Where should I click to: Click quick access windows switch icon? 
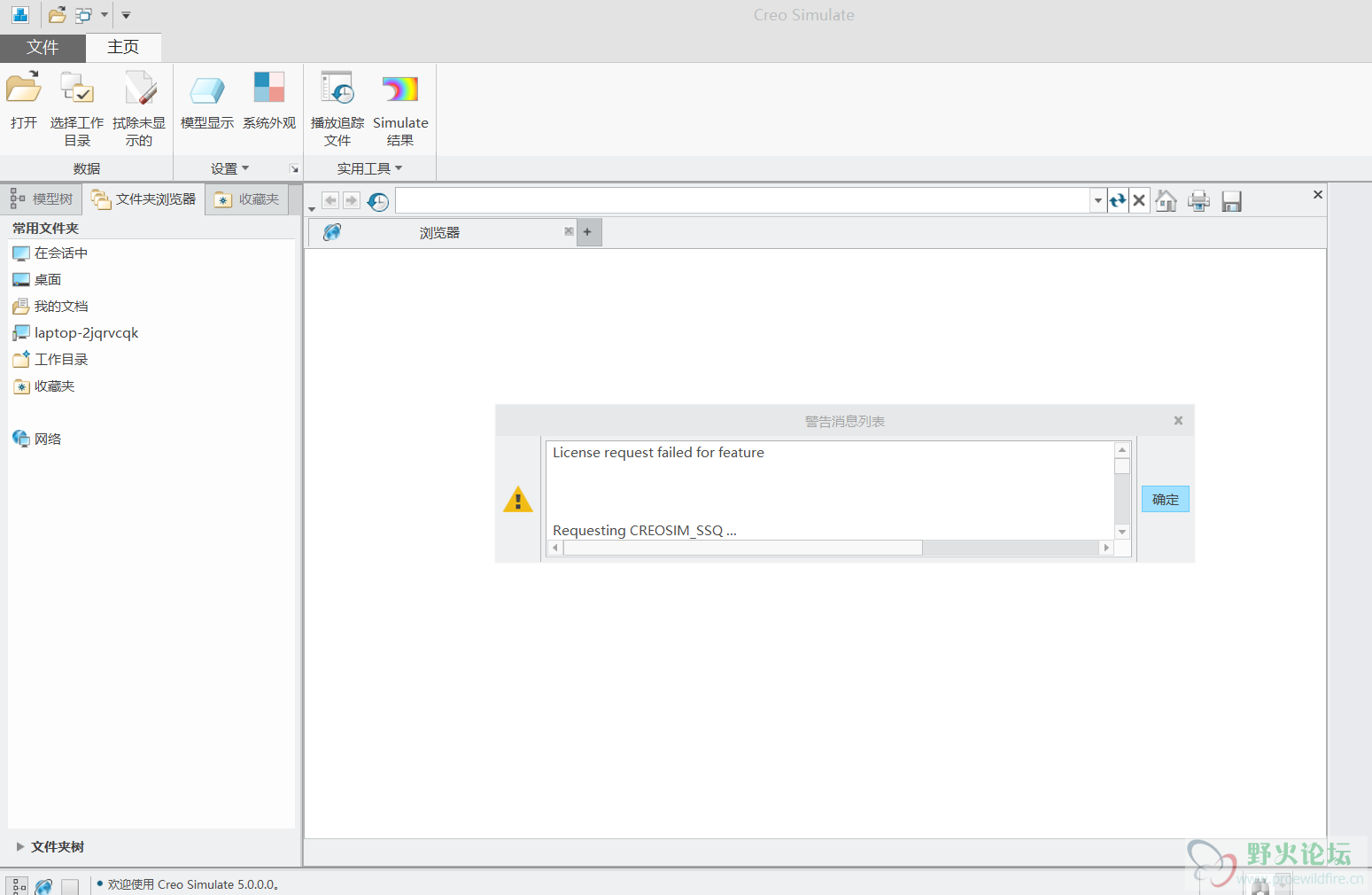coord(84,15)
